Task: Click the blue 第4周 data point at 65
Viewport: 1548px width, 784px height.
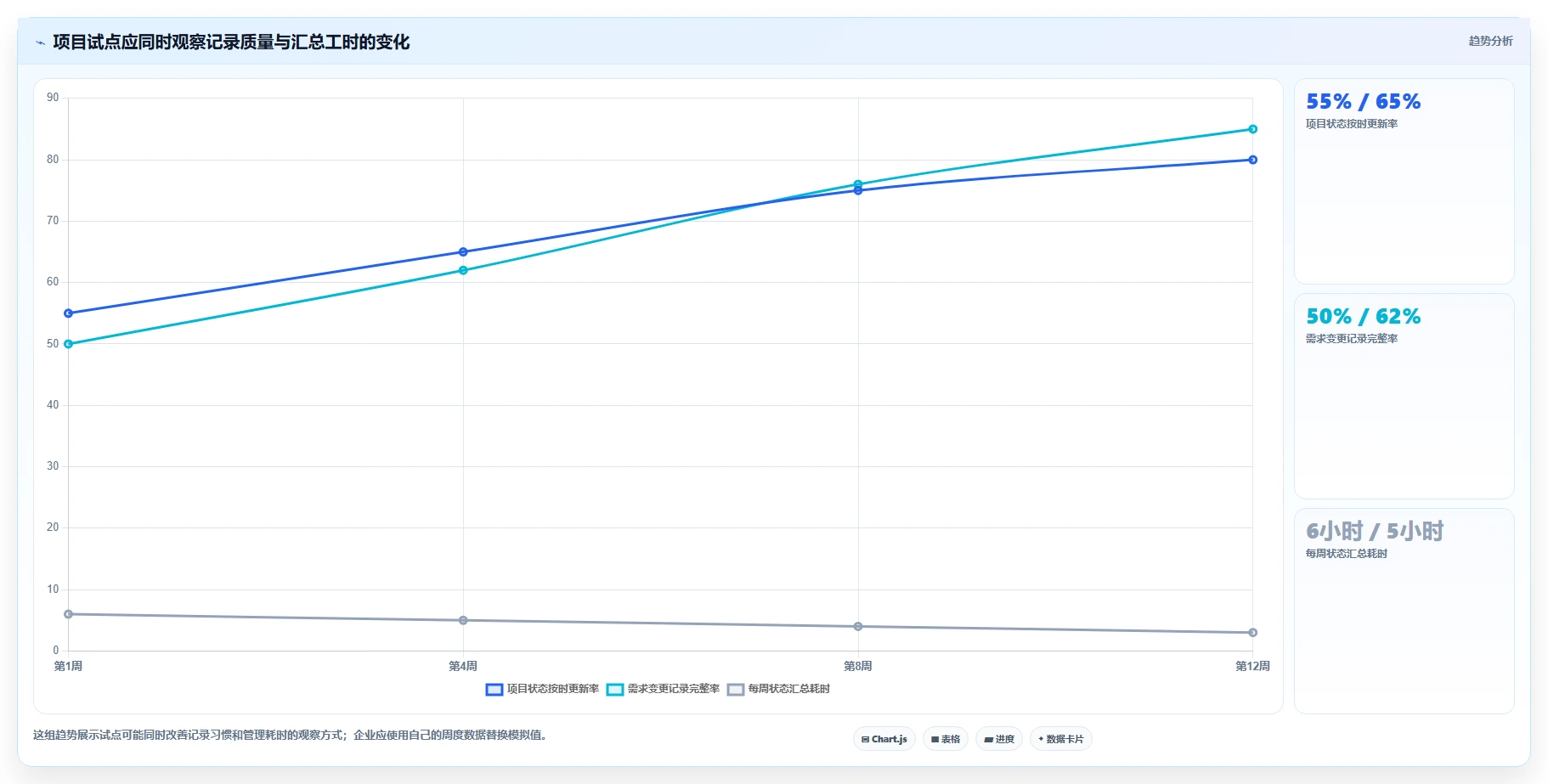Action: 463,252
